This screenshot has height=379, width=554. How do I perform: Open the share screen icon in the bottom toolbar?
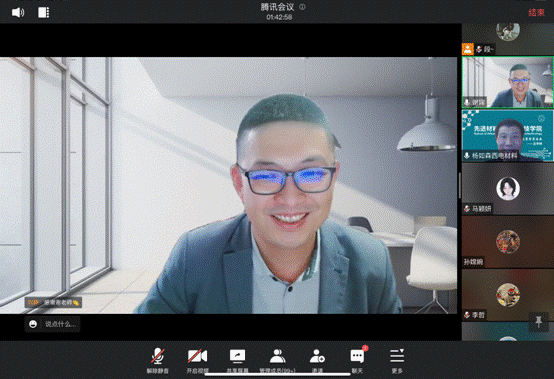pyautogui.click(x=237, y=360)
